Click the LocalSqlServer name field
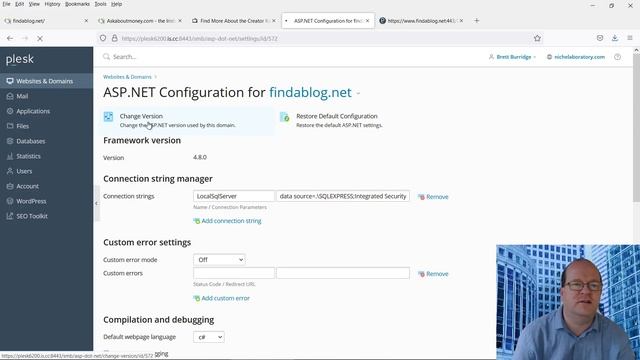Viewport: 640px width, 360px height. coord(234,196)
